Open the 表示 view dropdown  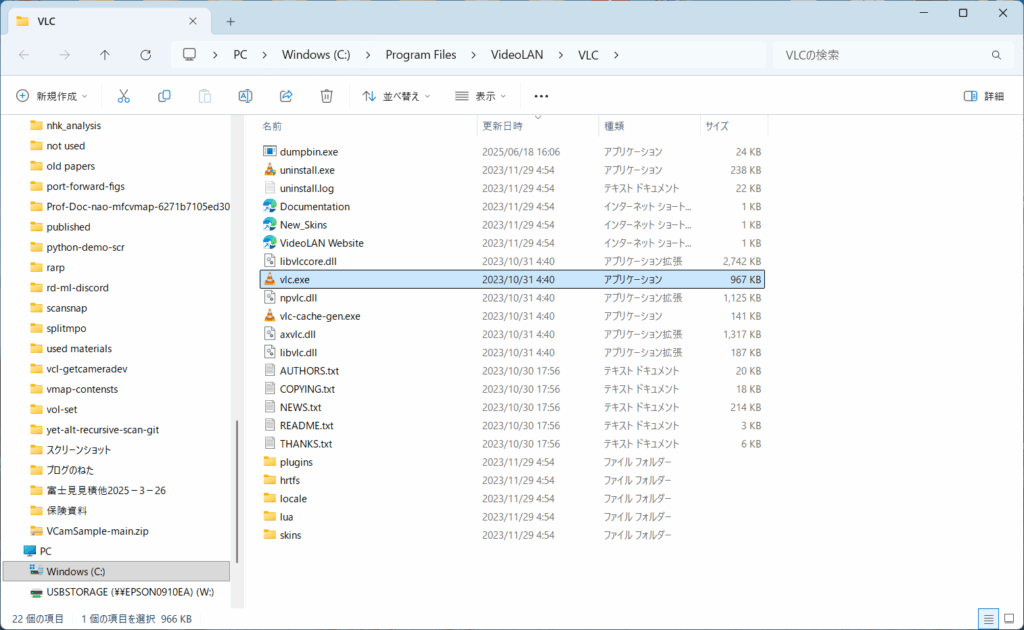(x=481, y=96)
